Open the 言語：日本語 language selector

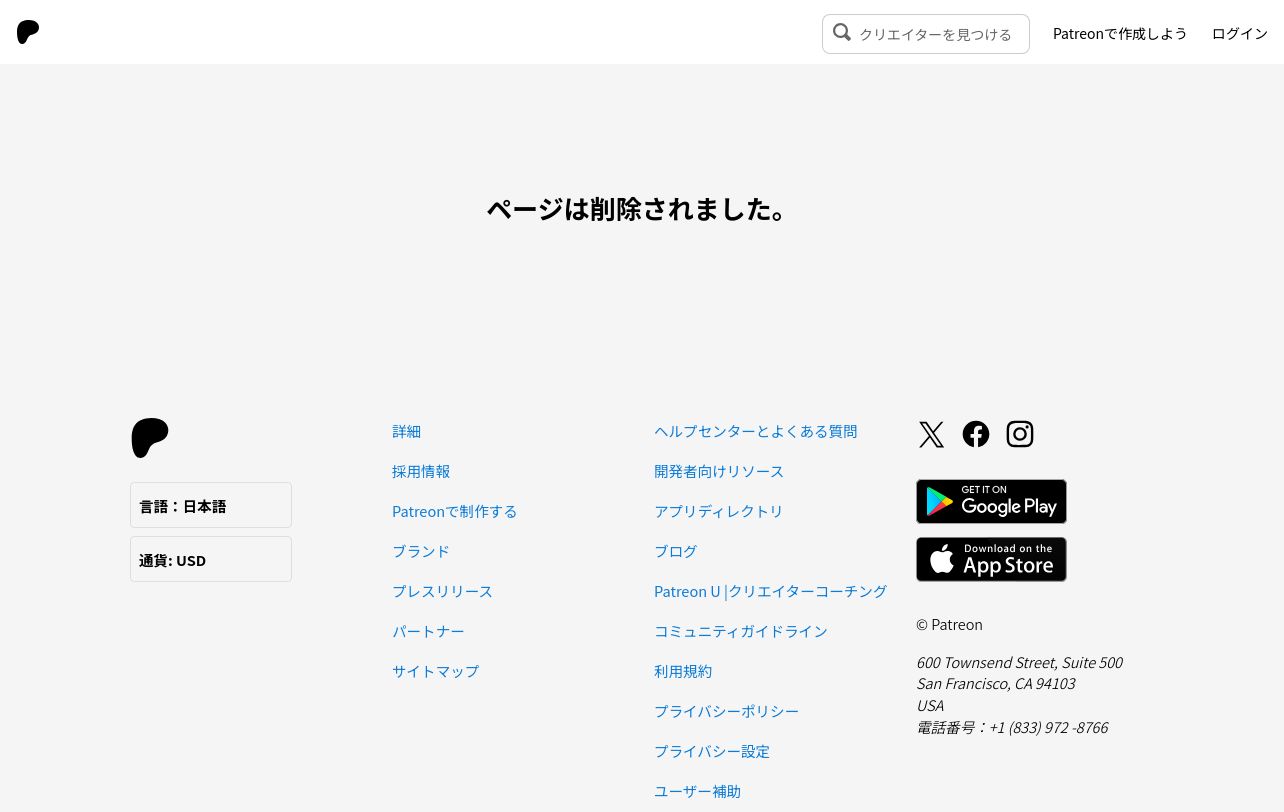point(211,505)
